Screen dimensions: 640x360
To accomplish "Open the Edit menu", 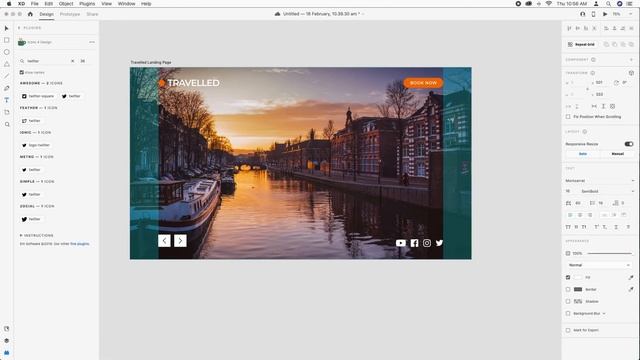I will coord(49,4).
